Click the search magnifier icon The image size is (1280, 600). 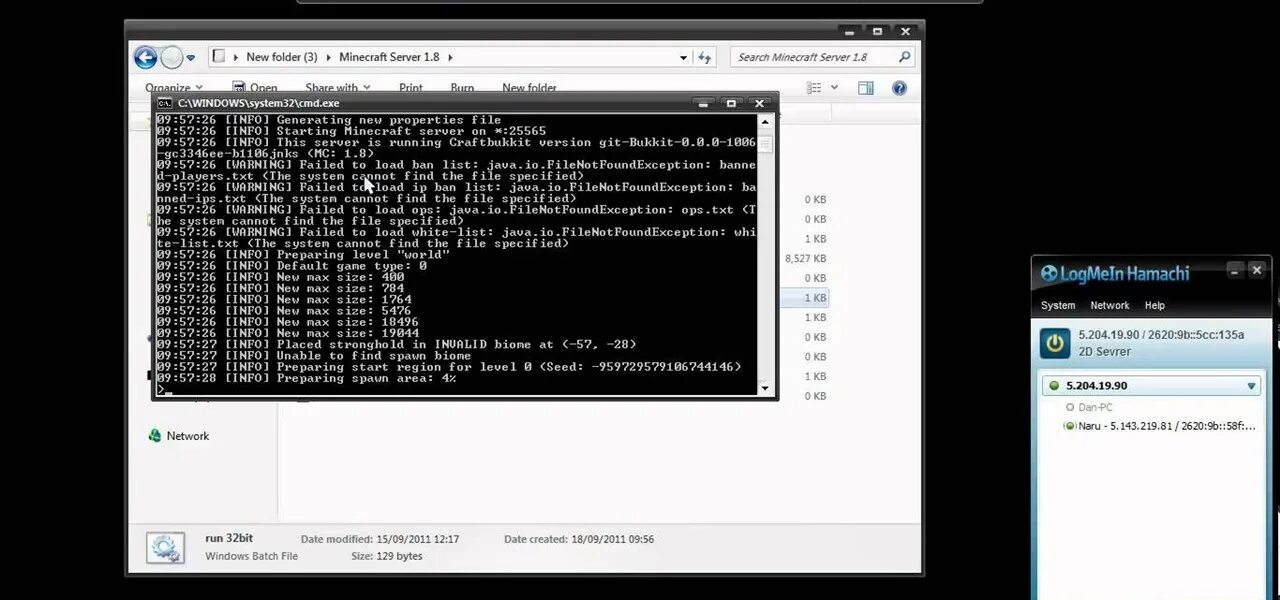905,57
